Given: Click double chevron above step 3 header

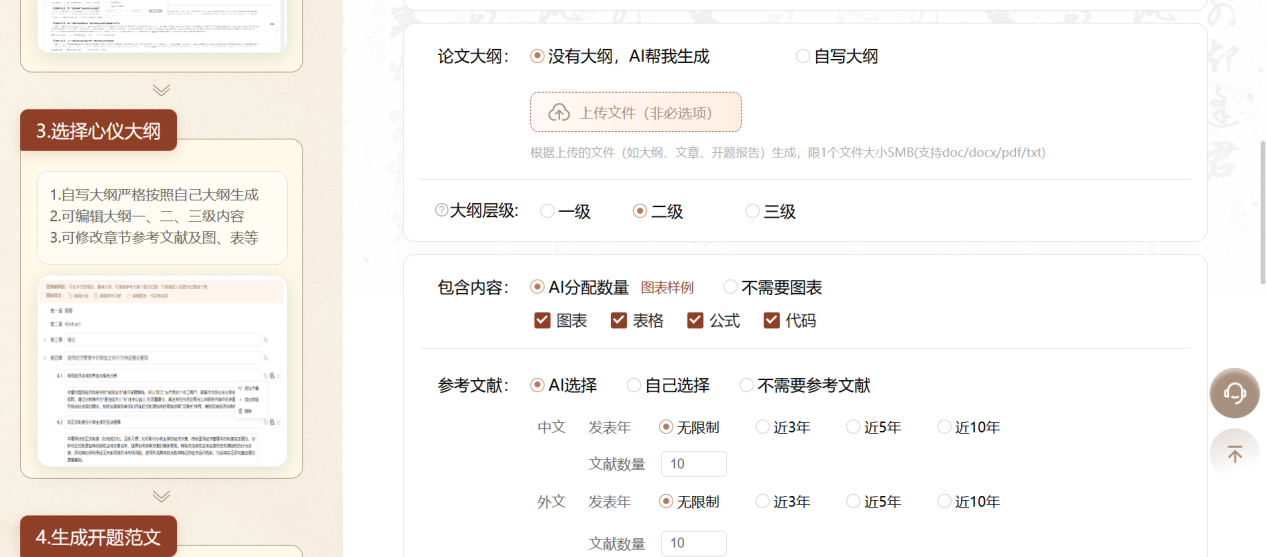Looking at the screenshot, I should [161, 90].
